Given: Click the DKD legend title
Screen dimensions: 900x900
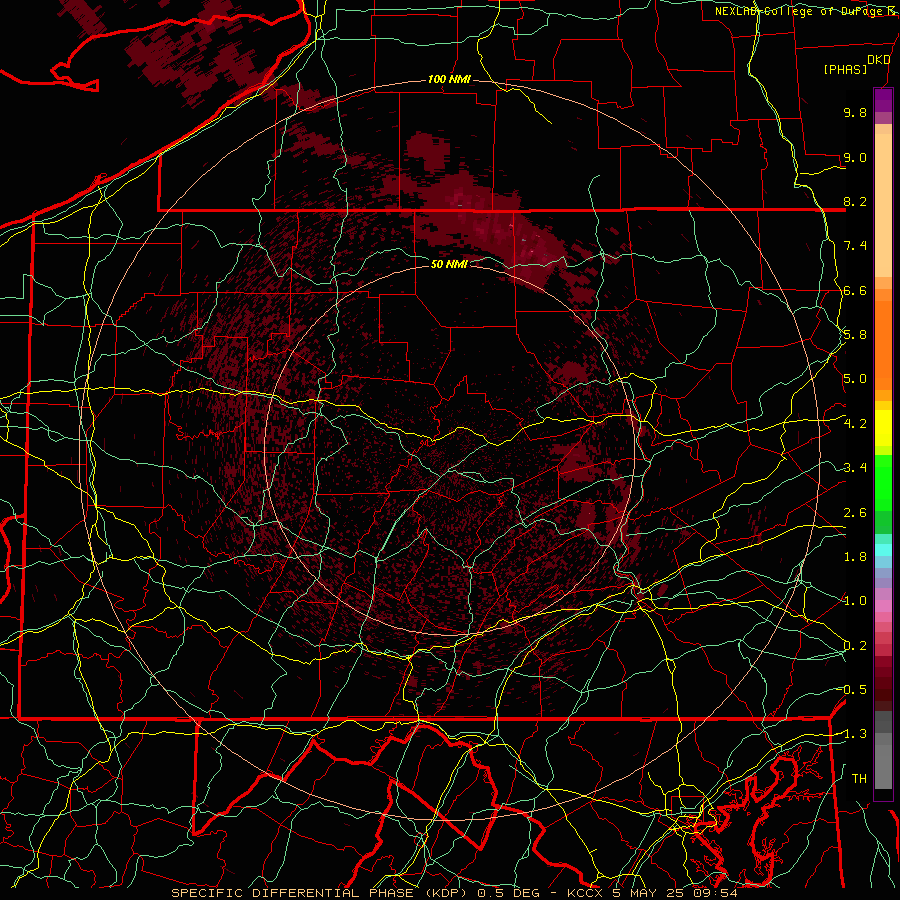Looking at the screenshot, I should point(878,60).
